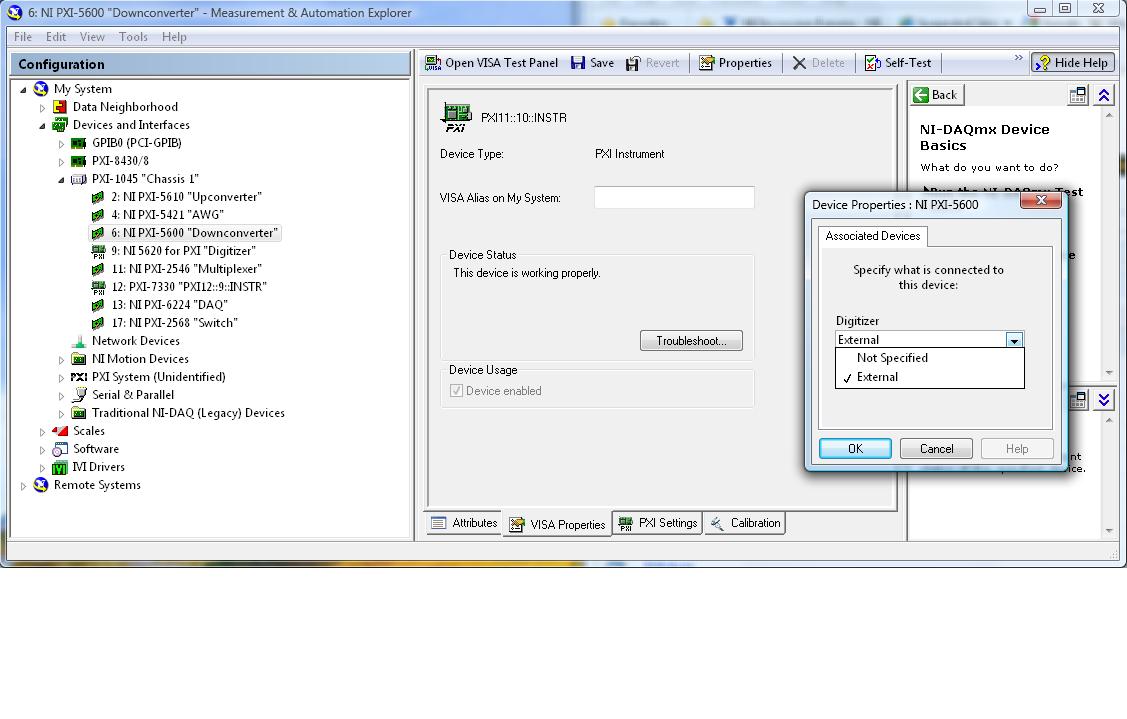Image resolution: width=1127 pixels, height=719 pixels.
Task: Click the NI PXI-5421 AWG device icon
Action: [98, 215]
